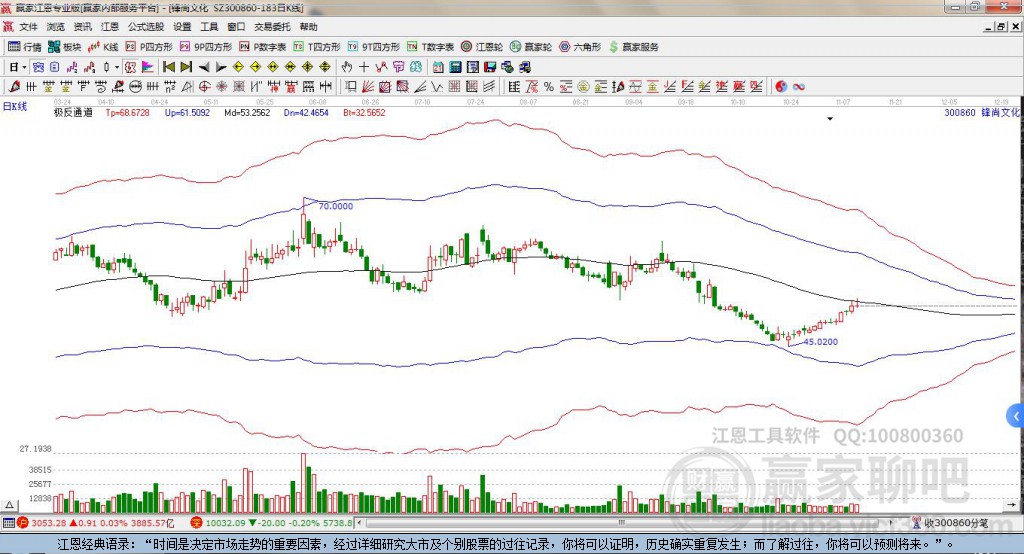Viewport: 1024px width, 554px height.
Task: Open the T四方形 tool
Action: [x=317, y=47]
